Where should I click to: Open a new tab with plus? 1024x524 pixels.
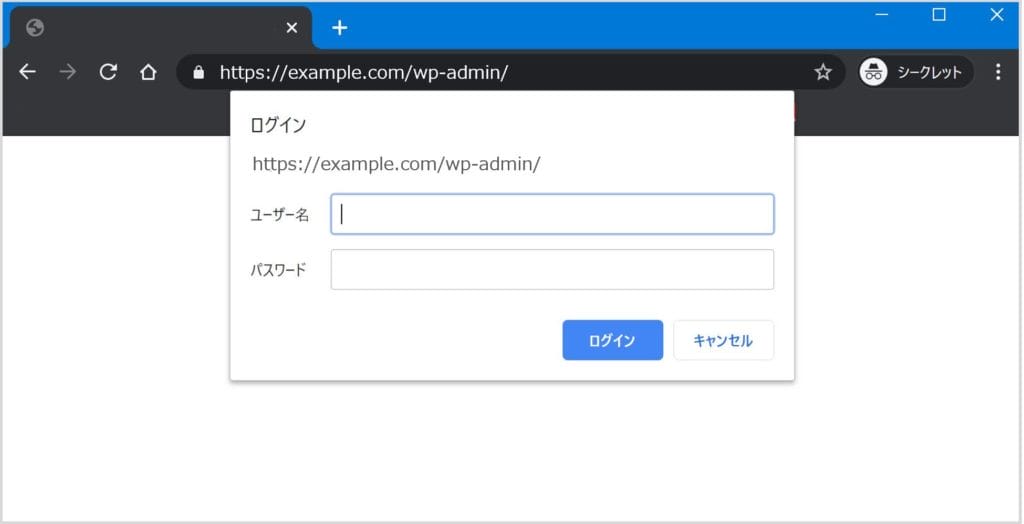tap(340, 27)
